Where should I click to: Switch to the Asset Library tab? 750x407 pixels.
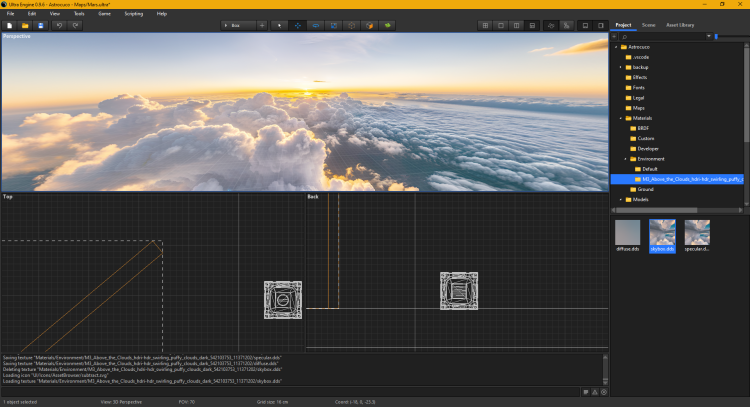[682, 24]
